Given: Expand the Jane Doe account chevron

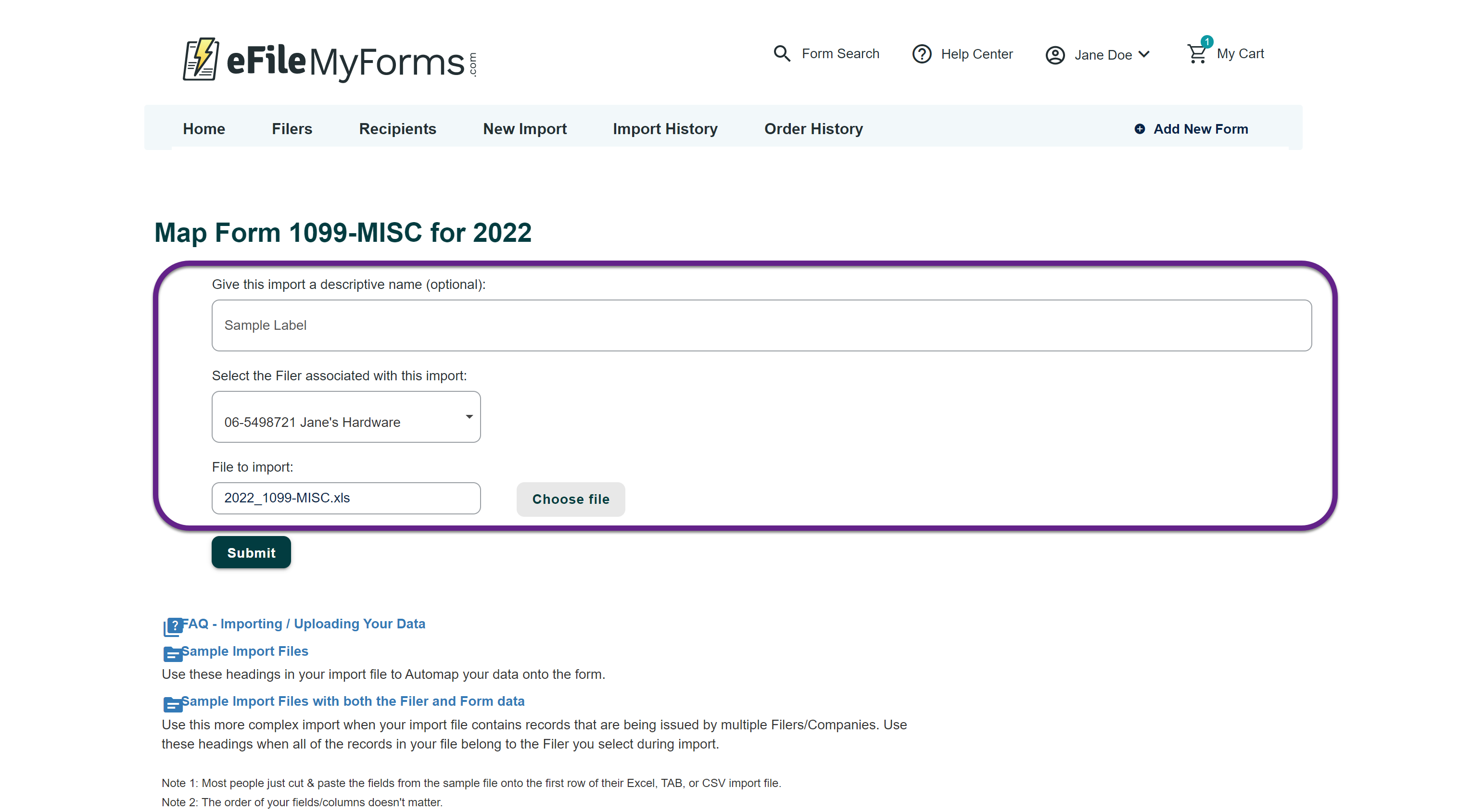Looking at the screenshot, I should pyautogui.click(x=1144, y=54).
